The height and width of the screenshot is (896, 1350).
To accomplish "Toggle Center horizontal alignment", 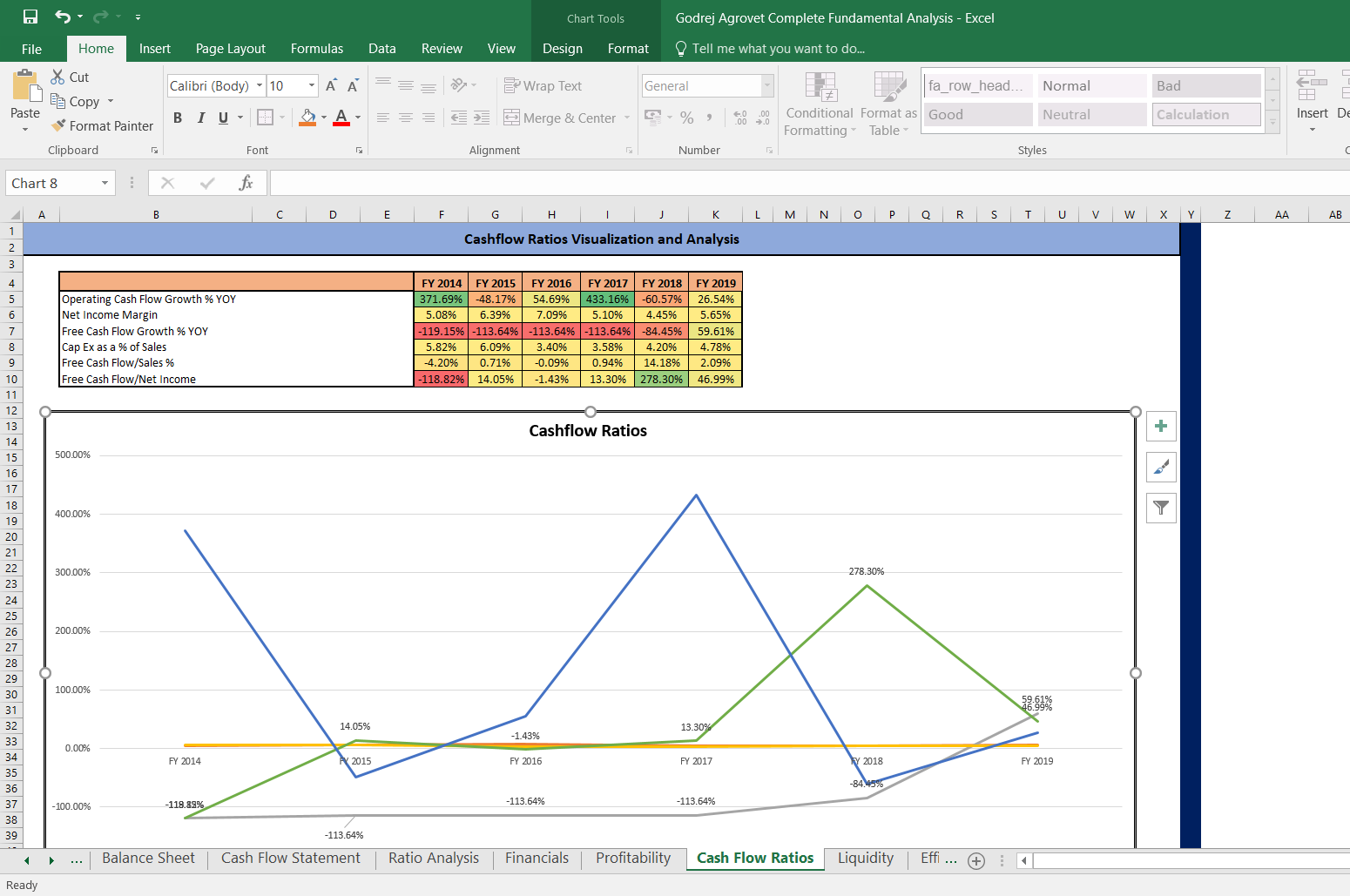I will click(x=406, y=118).
